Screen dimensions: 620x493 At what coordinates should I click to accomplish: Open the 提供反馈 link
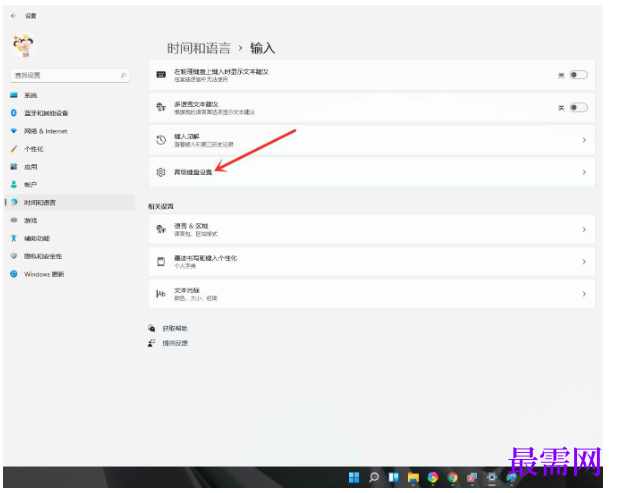coord(175,343)
